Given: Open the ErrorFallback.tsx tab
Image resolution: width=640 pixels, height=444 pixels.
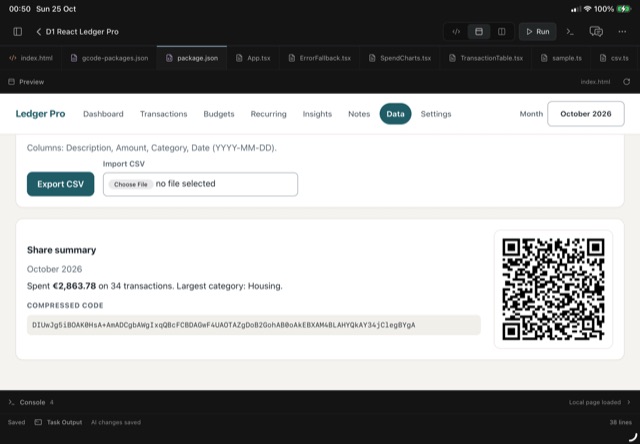Looking at the screenshot, I should click(320, 58).
